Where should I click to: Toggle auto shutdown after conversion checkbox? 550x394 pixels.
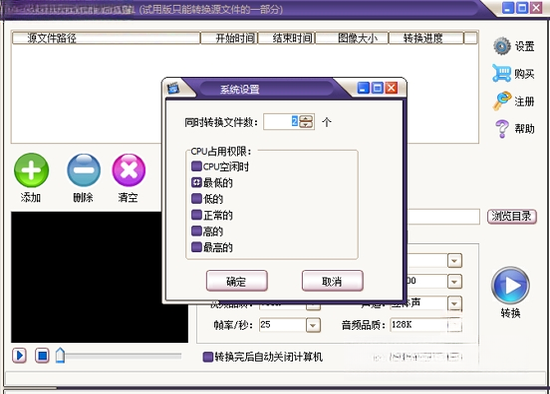[208, 357]
